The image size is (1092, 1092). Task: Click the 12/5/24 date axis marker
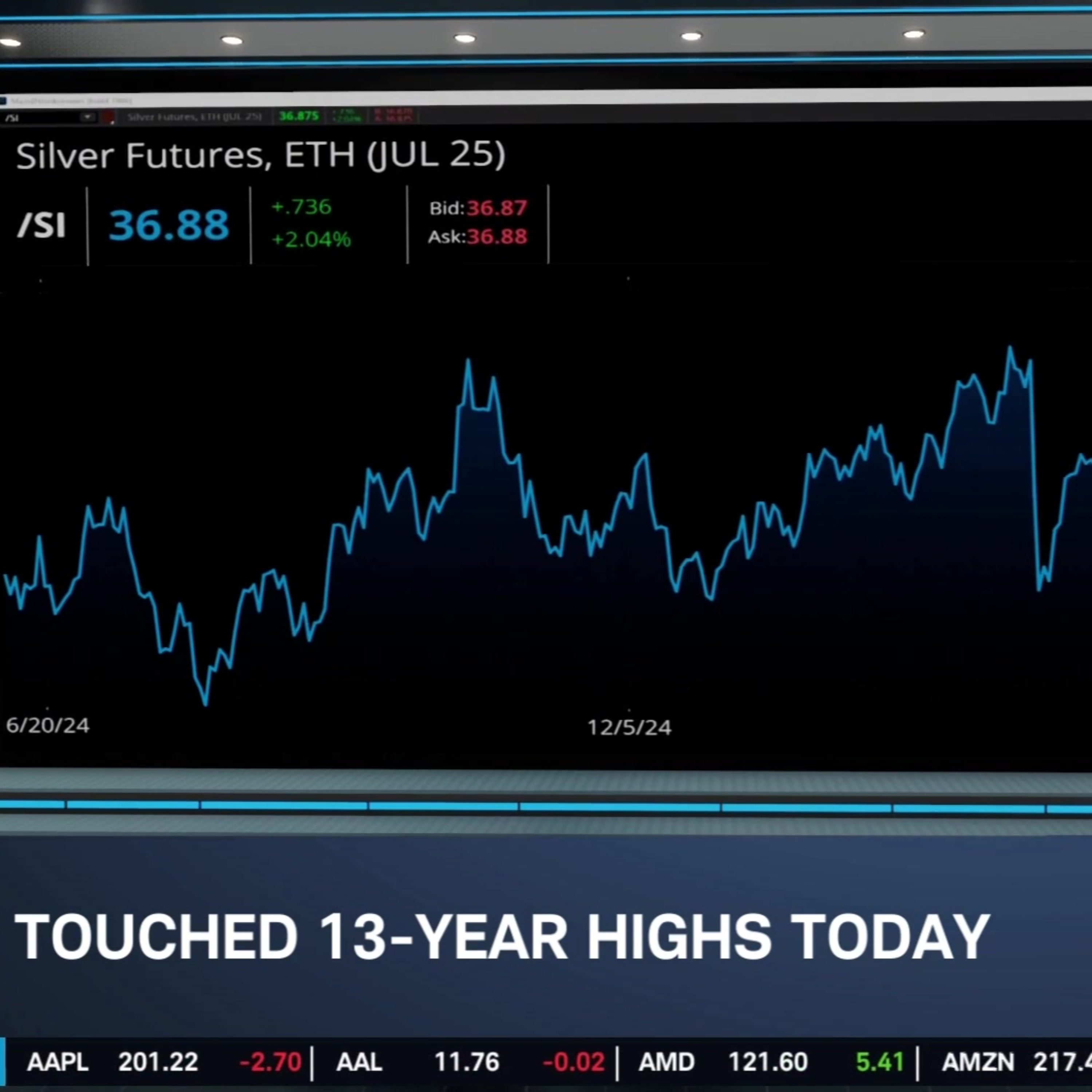point(629,727)
